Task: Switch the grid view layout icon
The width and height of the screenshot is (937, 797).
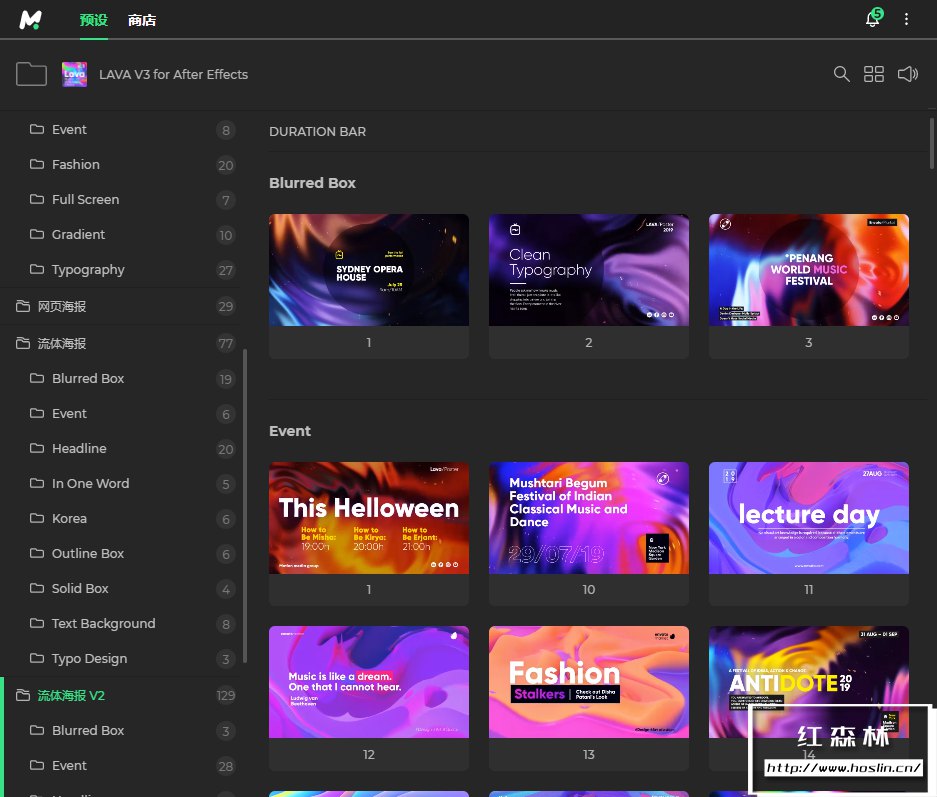Action: point(874,74)
